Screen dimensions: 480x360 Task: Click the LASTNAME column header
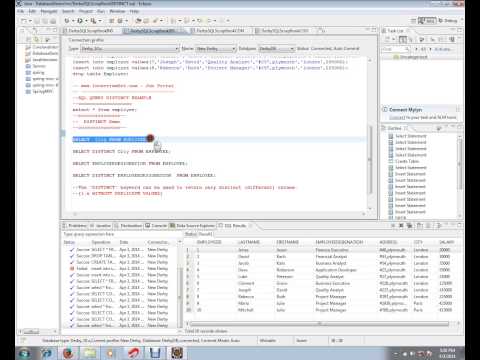coord(249,242)
